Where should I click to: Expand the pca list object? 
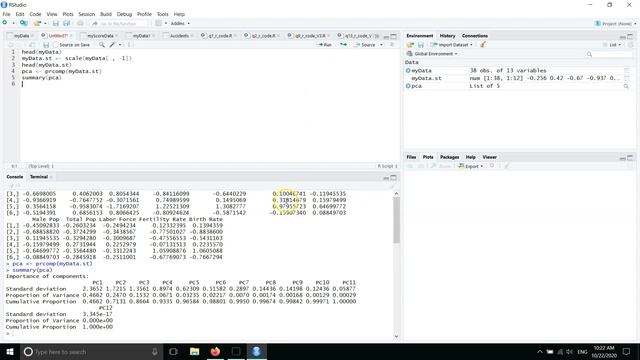pyautogui.click(x=408, y=86)
